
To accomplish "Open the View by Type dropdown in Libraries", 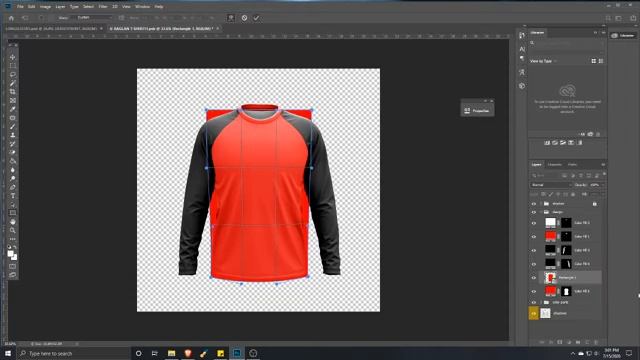I will click(x=543, y=61).
